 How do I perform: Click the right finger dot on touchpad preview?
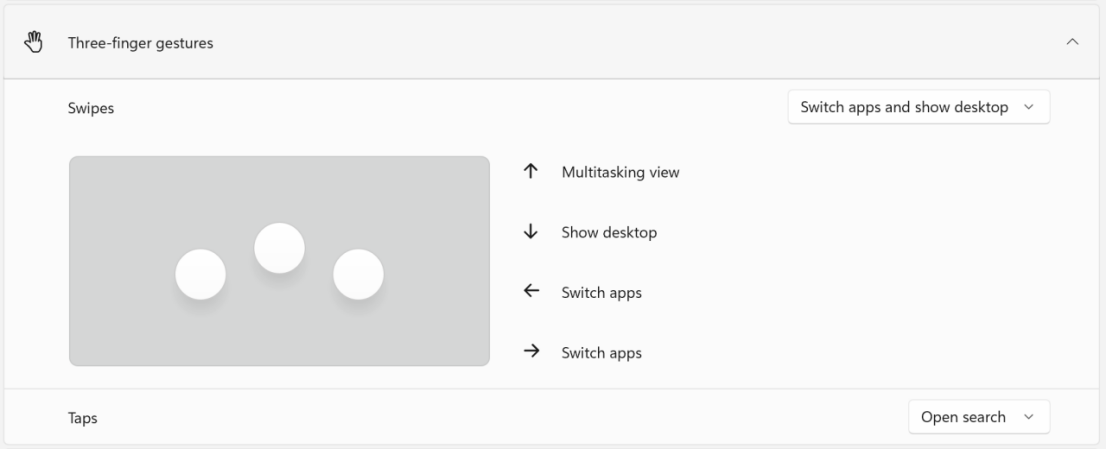click(358, 275)
